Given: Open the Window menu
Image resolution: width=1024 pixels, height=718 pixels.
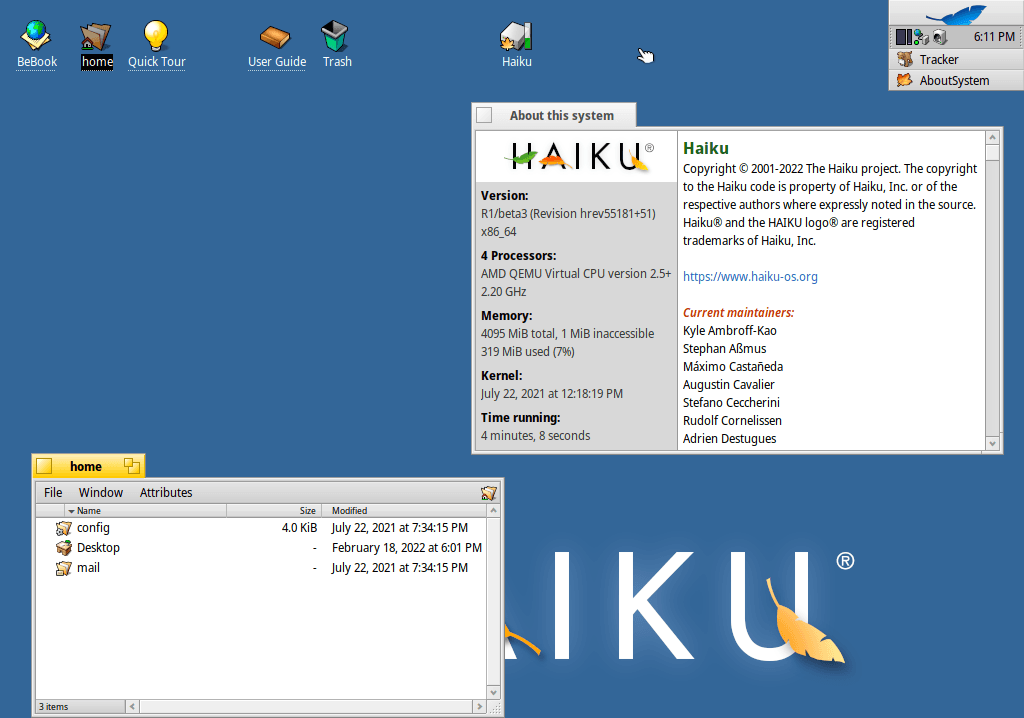Looking at the screenshot, I should click(x=101, y=492).
